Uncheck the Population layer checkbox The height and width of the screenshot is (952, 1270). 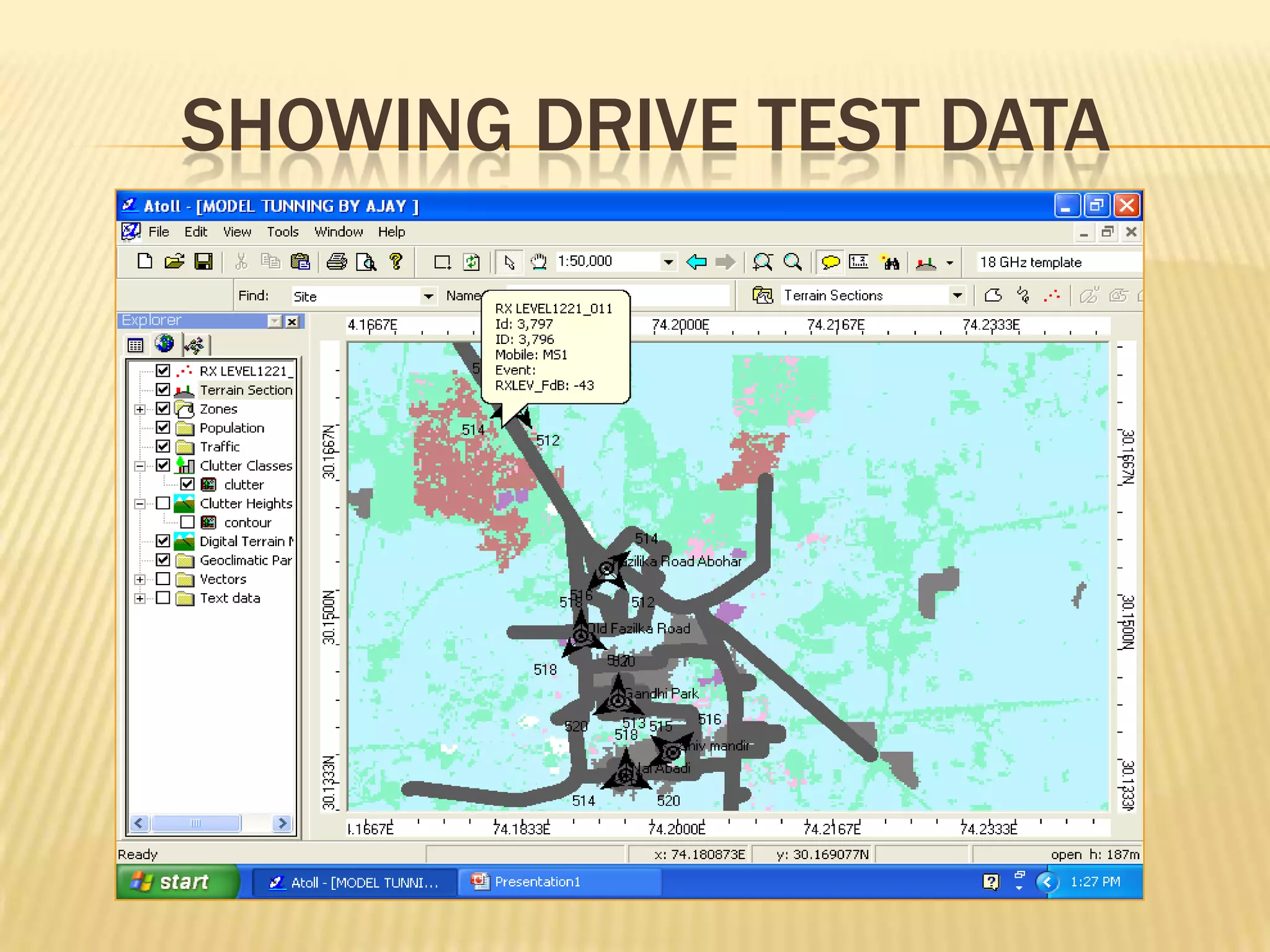pos(163,428)
